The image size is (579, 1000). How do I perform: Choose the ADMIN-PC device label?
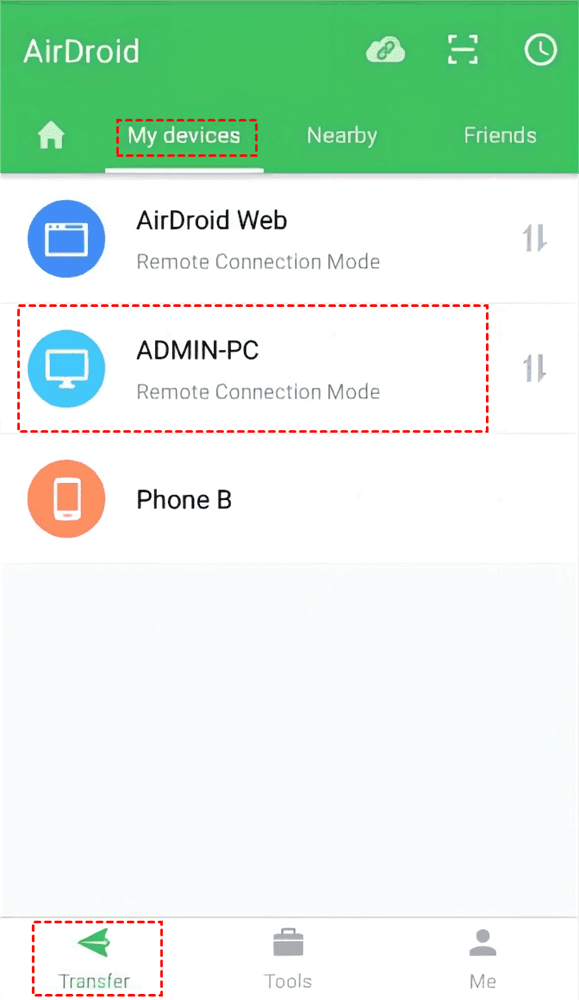click(198, 351)
